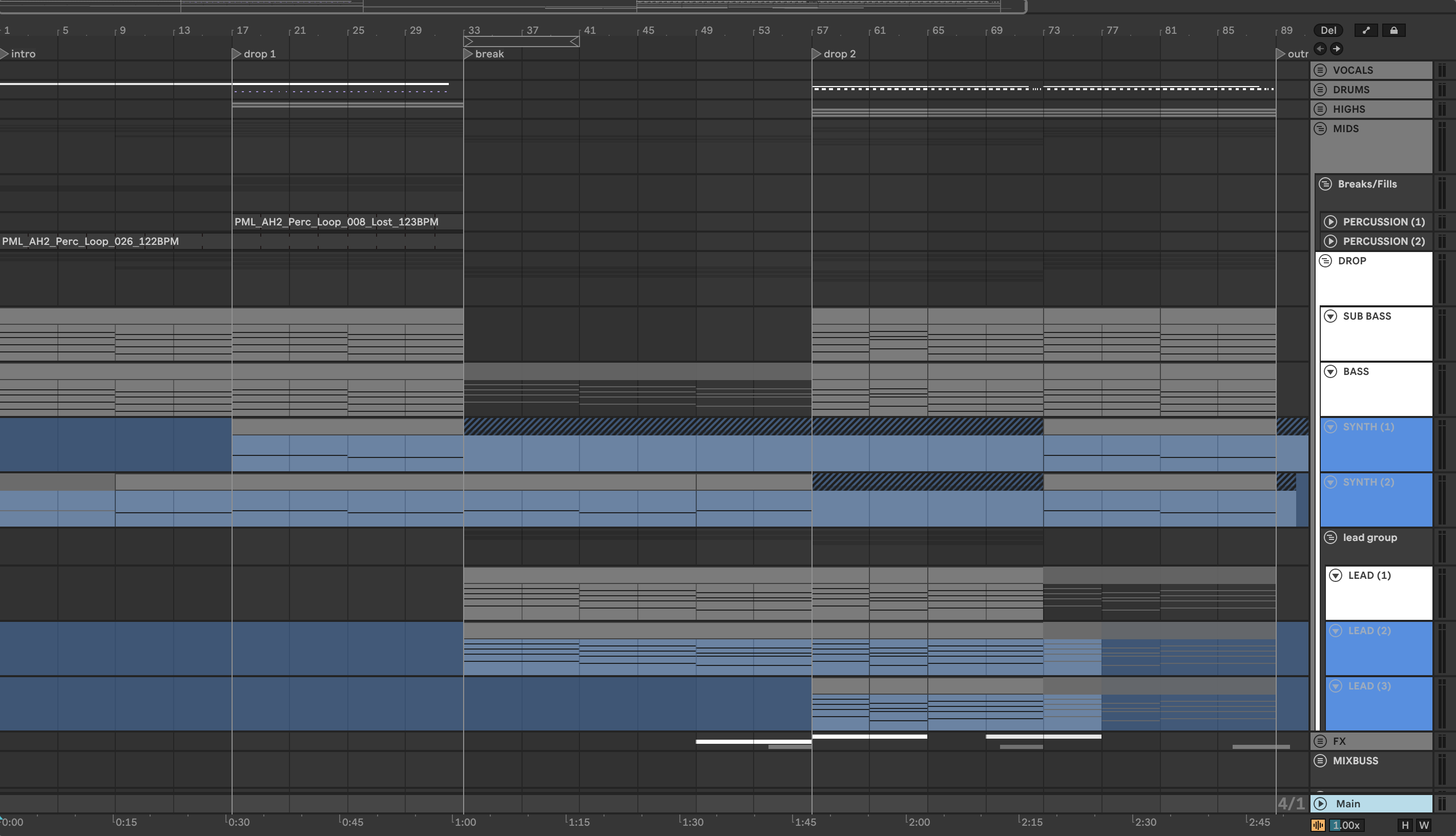Fold the SYNTH (1) track
The height and width of the screenshot is (836, 1456).
click(x=1330, y=427)
